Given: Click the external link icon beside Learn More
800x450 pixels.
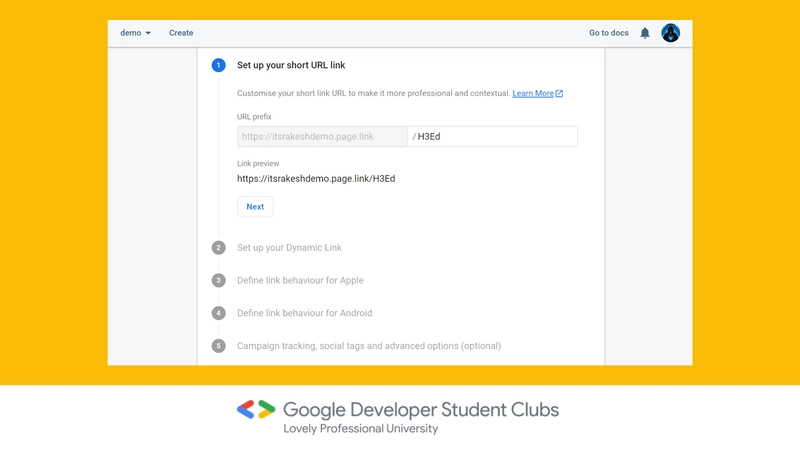Looking at the screenshot, I should coord(559,93).
